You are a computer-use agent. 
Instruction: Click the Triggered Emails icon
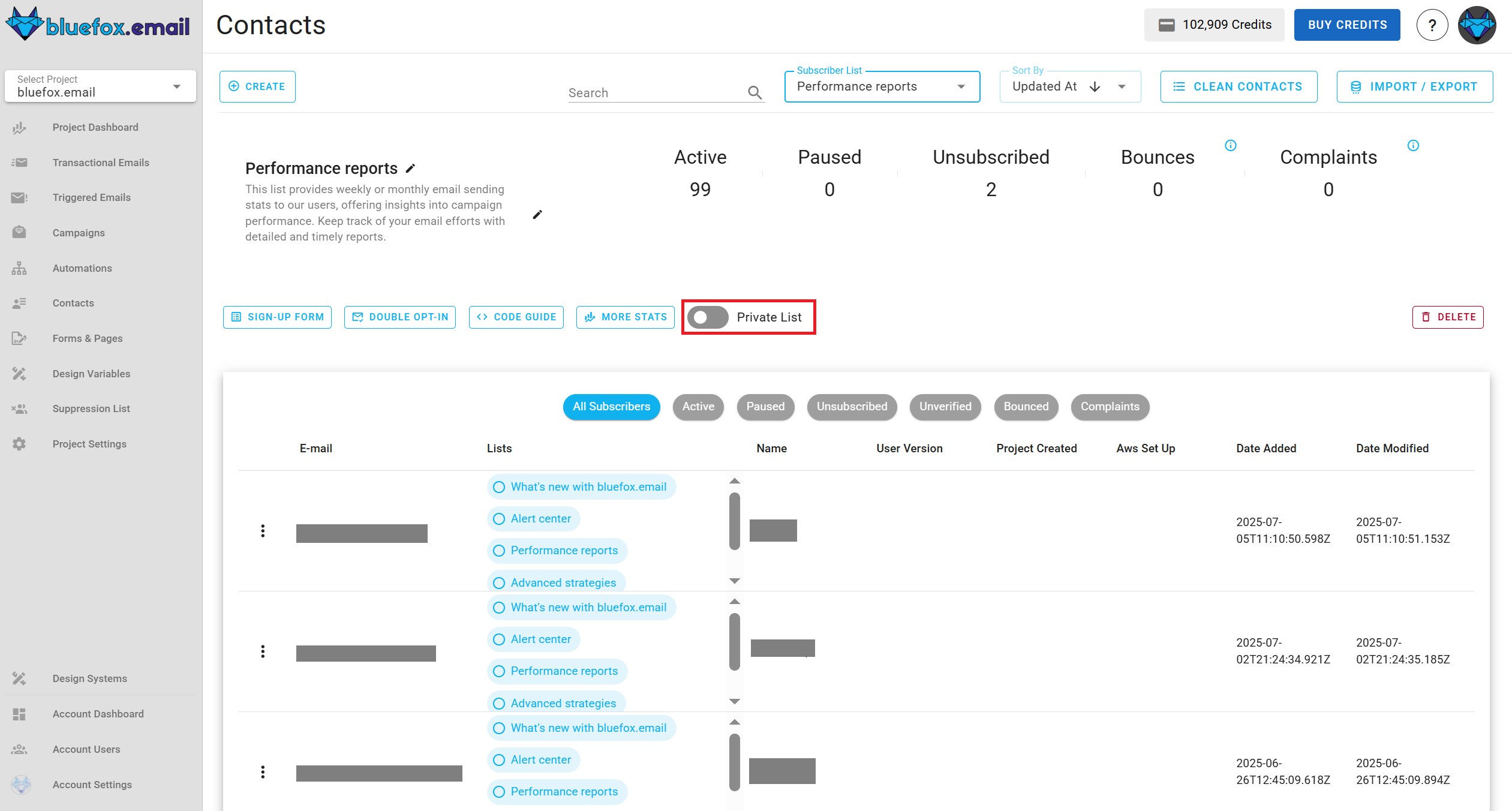pos(19,197)
